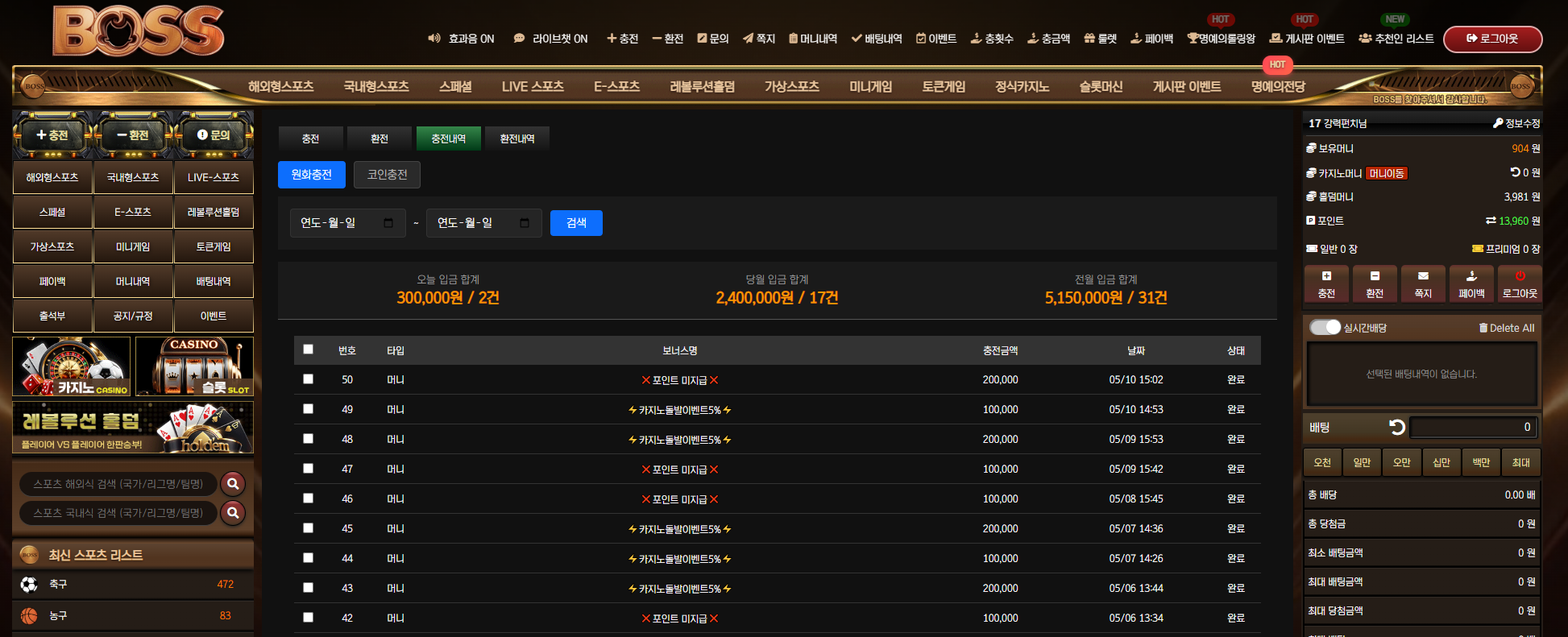Click the search magnifier for domestic sports

click(233, 512)
